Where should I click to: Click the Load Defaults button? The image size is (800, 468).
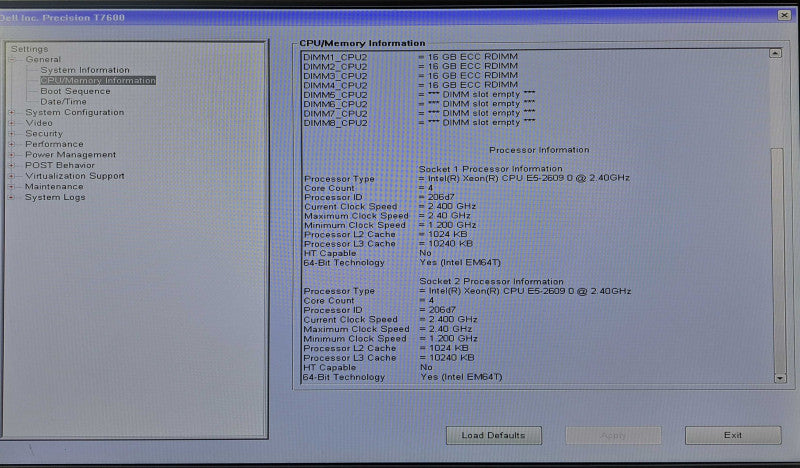click(x=493, y=435)
